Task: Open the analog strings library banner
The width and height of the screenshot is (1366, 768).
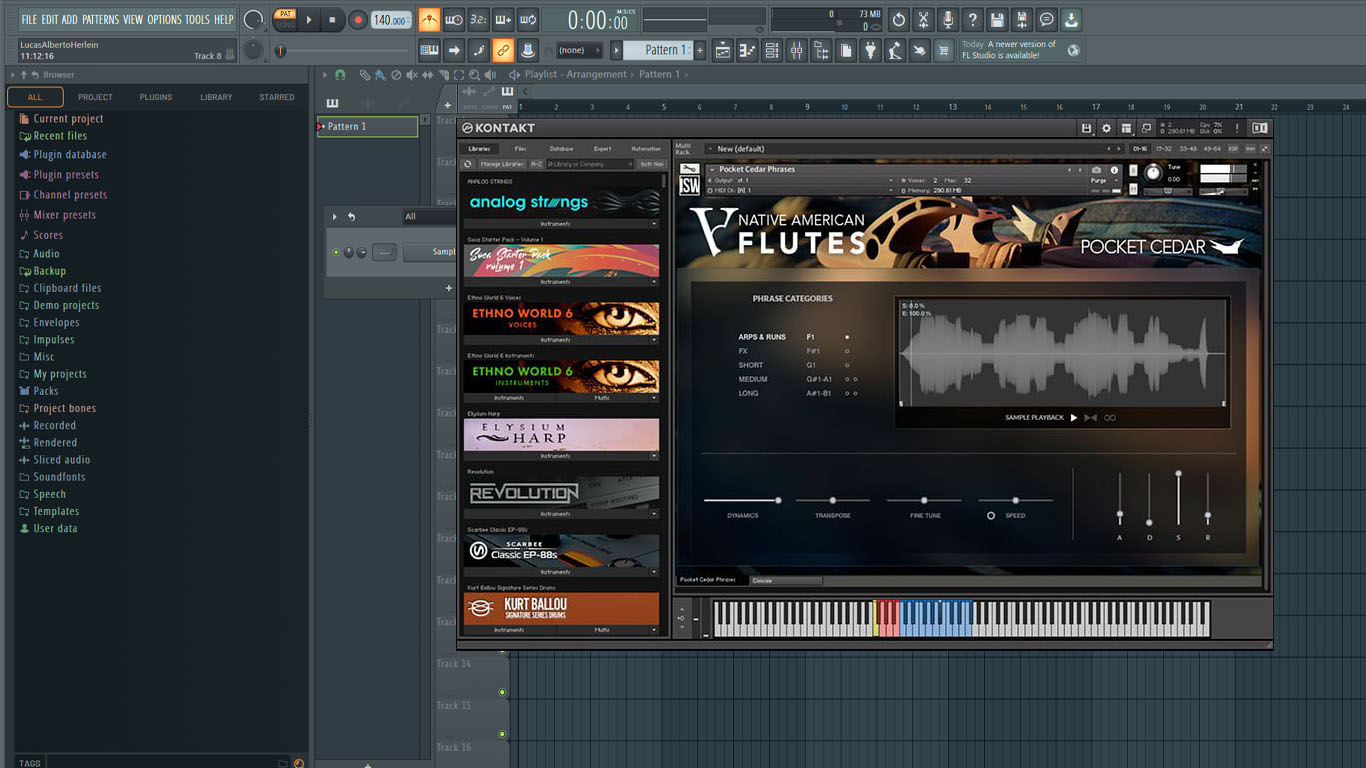Action: pos(562,202)
